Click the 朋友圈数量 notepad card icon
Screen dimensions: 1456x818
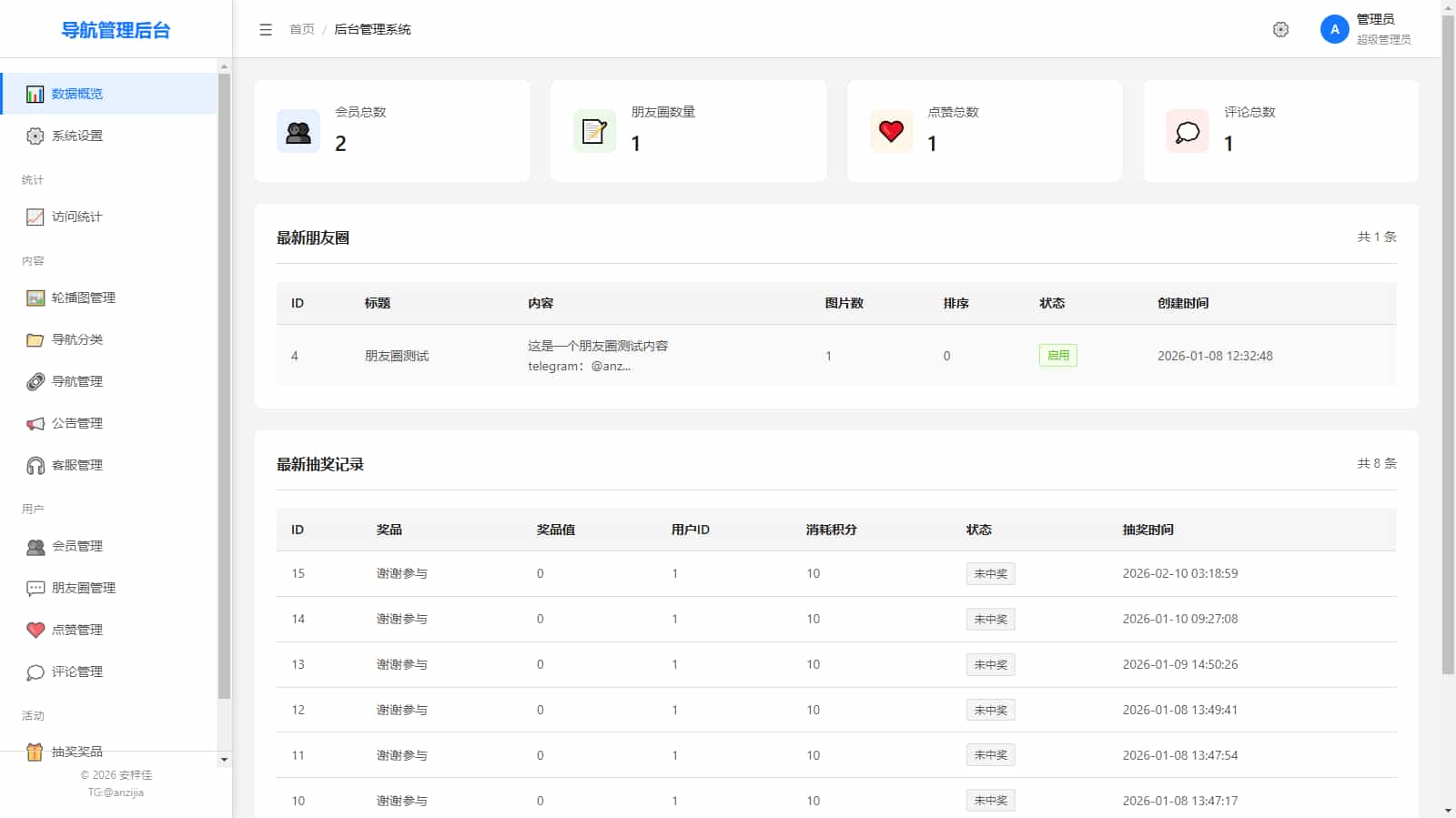coord(594,132)
